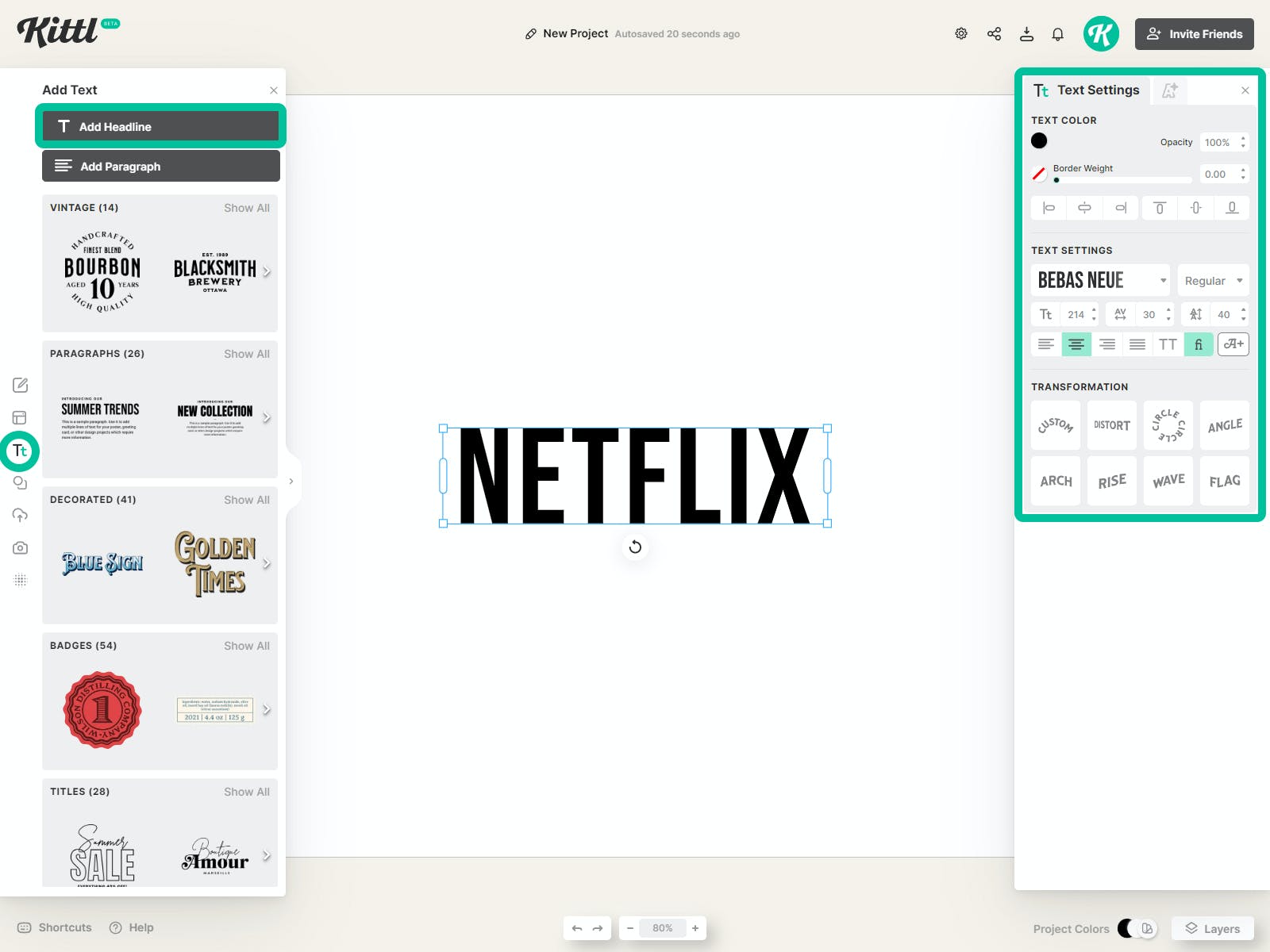This screenshot has width=1270, height=952.
Task: Align object to vertical middle
Action: (x=1195, y=208)
